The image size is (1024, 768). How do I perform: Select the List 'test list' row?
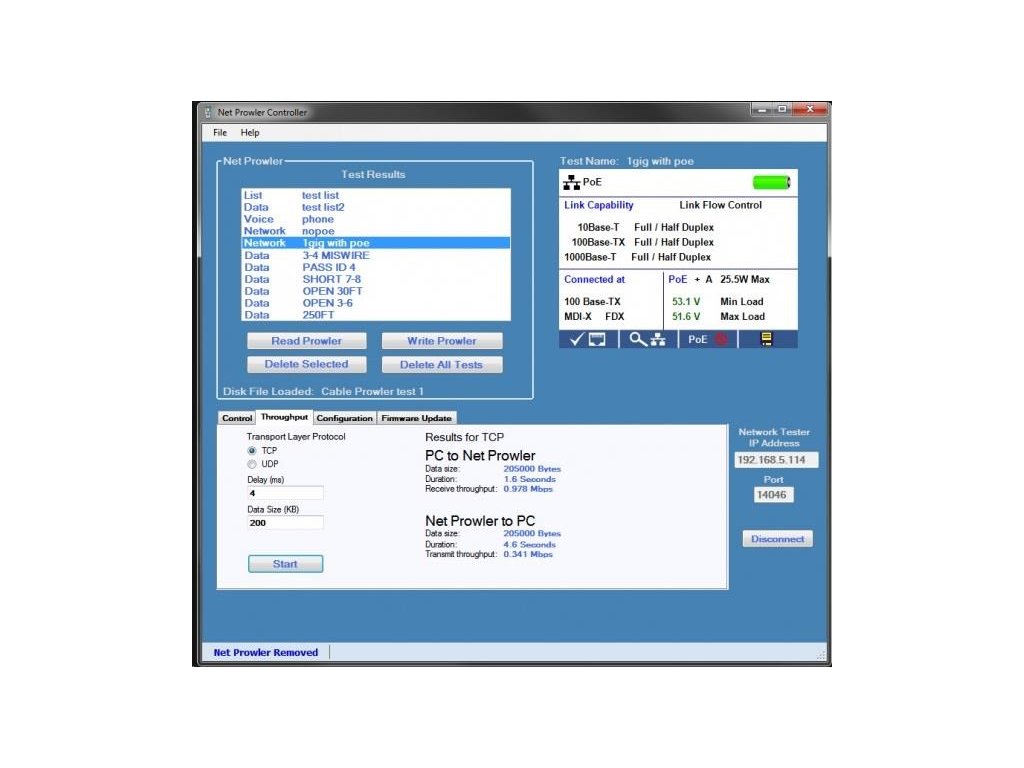[376, 195]
